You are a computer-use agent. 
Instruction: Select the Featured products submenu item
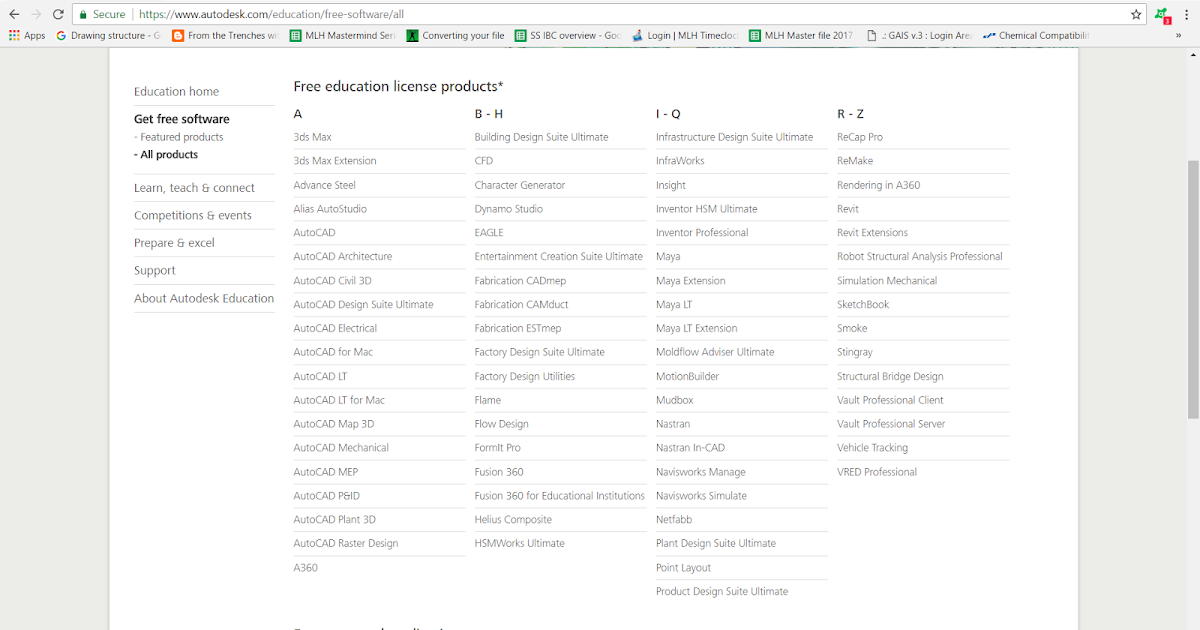(x=181, y=137)
